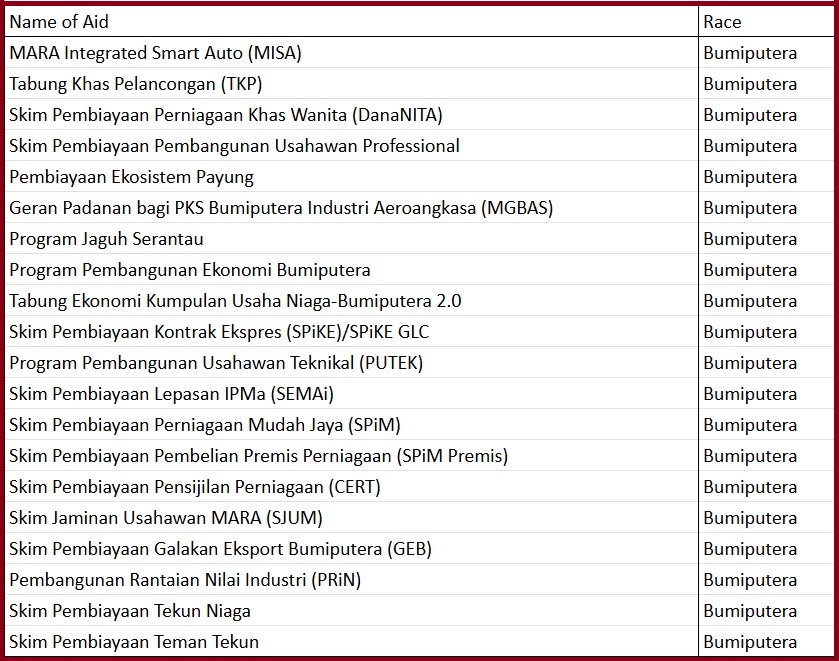
Task: Click the Pembiayaan Ekosistem Payung row
Action: 131,177
